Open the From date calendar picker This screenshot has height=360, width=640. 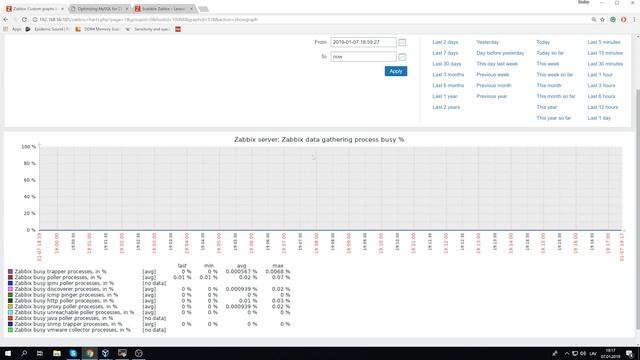coord(402,42)
